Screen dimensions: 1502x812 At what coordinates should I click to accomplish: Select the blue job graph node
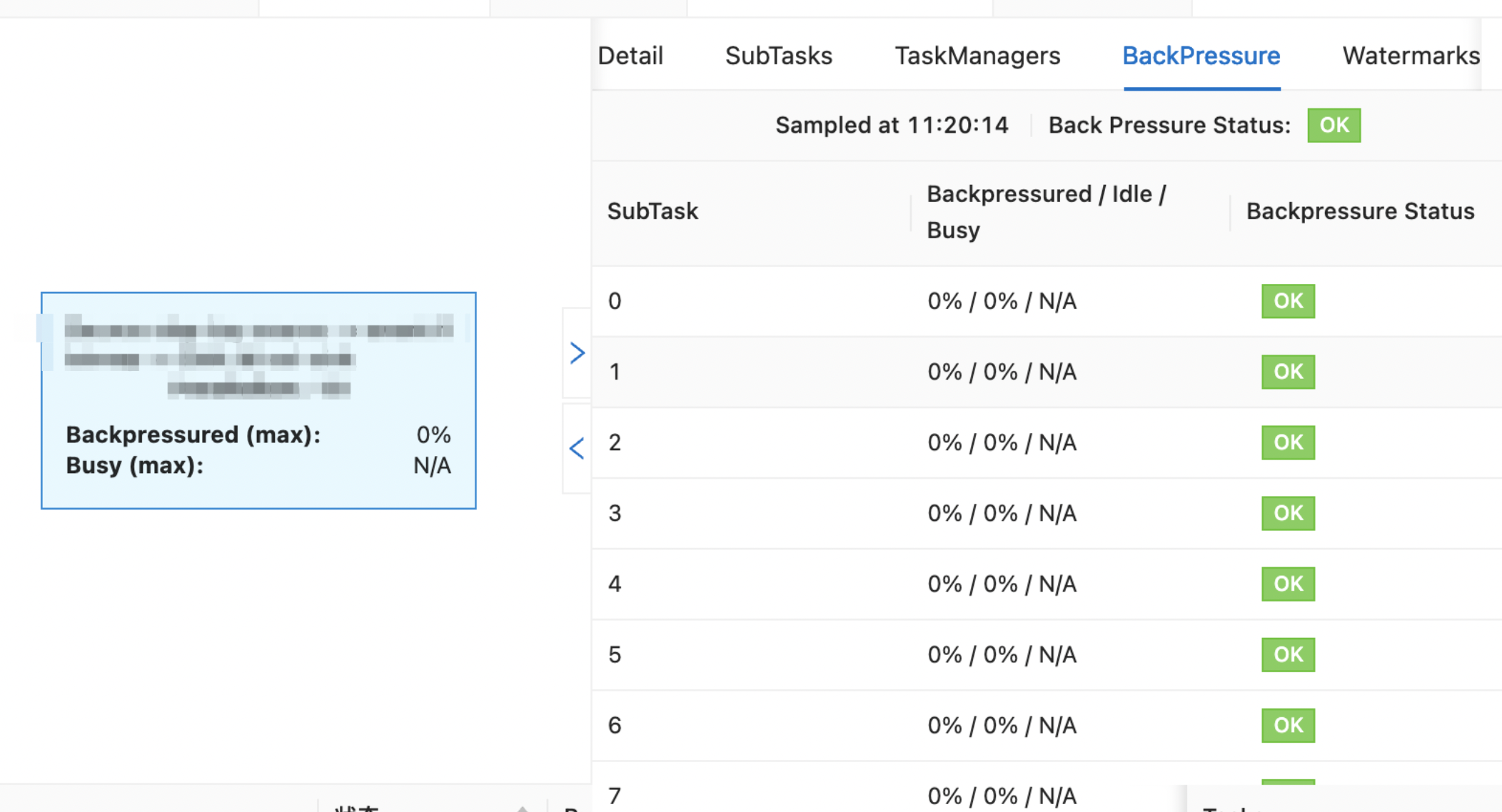click(x=258, y=400)
